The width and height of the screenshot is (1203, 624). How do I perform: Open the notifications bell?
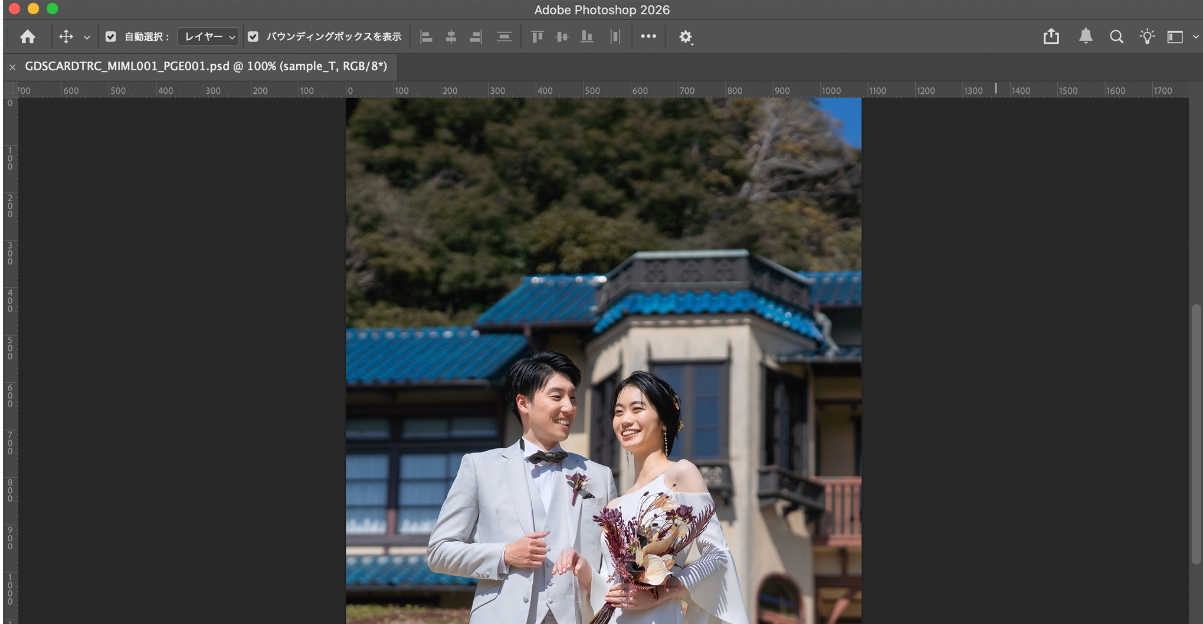1084,36
